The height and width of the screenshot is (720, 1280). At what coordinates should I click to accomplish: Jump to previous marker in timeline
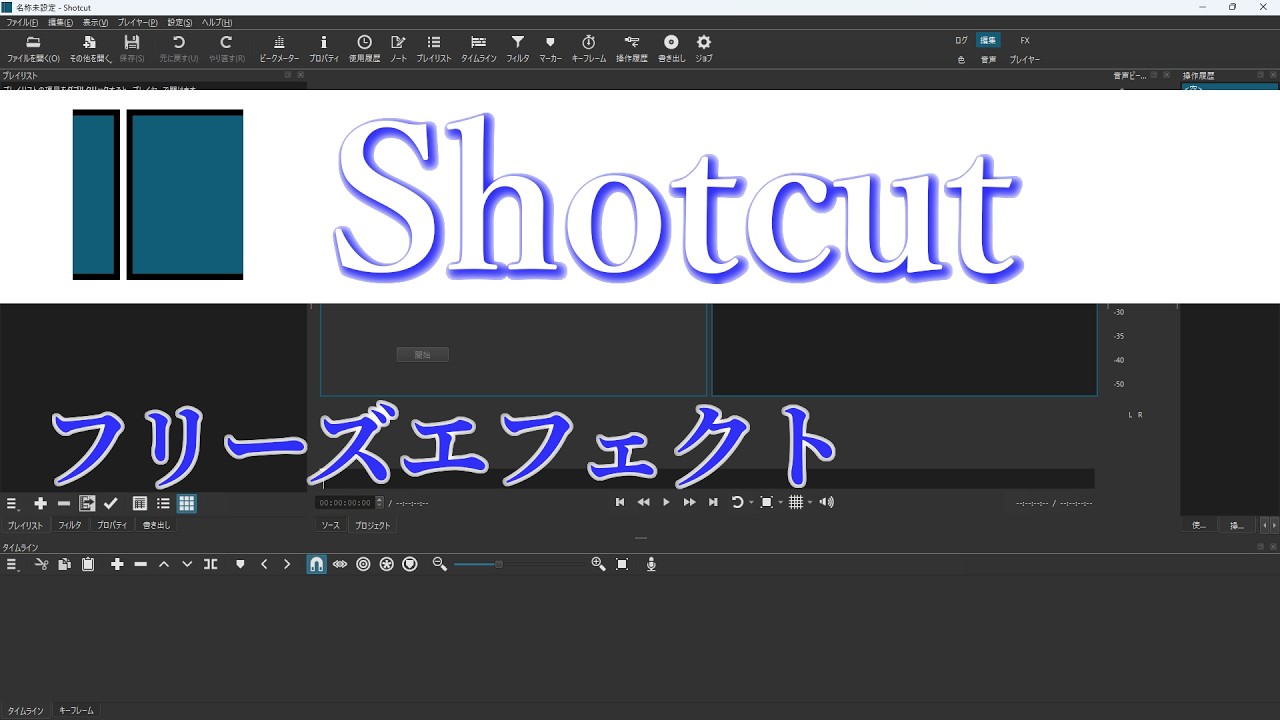264,564
